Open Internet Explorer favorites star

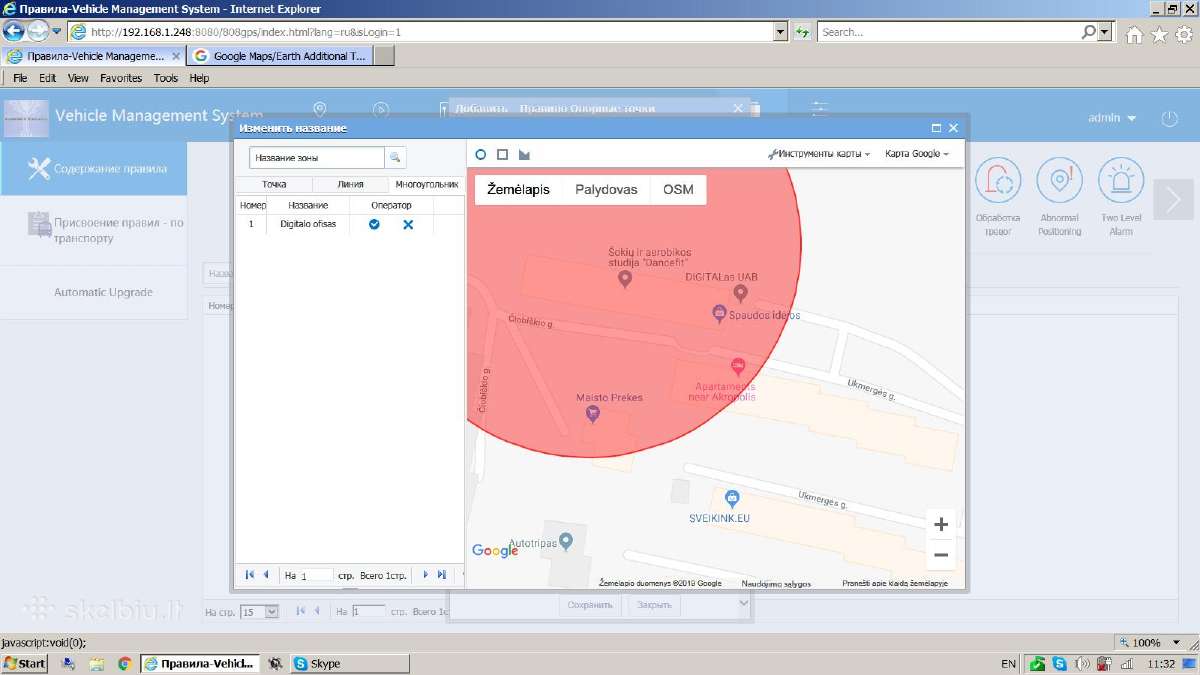pyautogui.click(x=1159, y=35)
